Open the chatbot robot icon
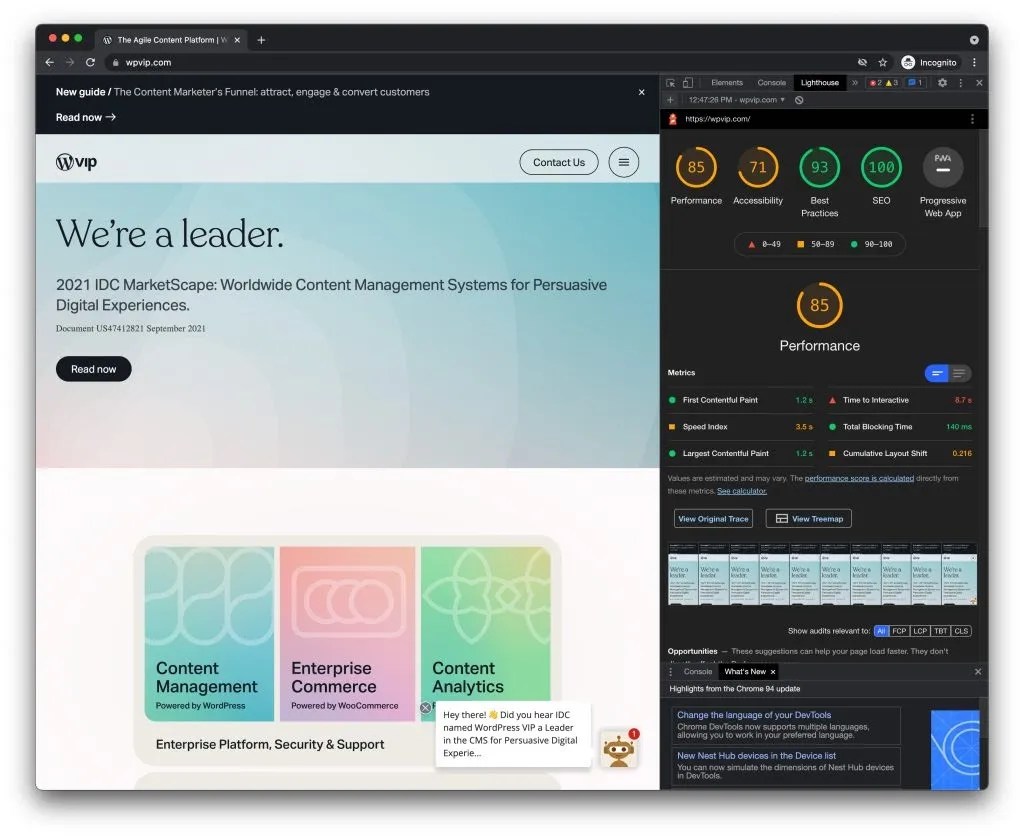The height and width of the screenshot is (837, 1024). pyautogui.click(x=618, y=750)
